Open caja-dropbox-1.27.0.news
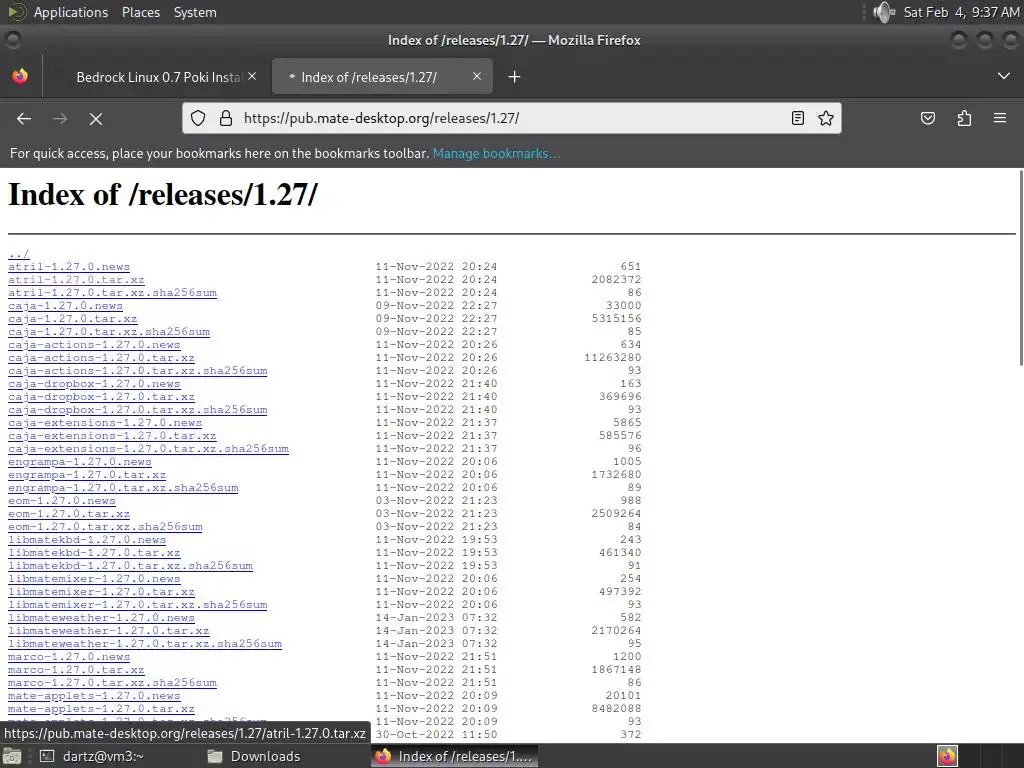This screenshot has width=1024, height=768. click(x=94, y=383)
